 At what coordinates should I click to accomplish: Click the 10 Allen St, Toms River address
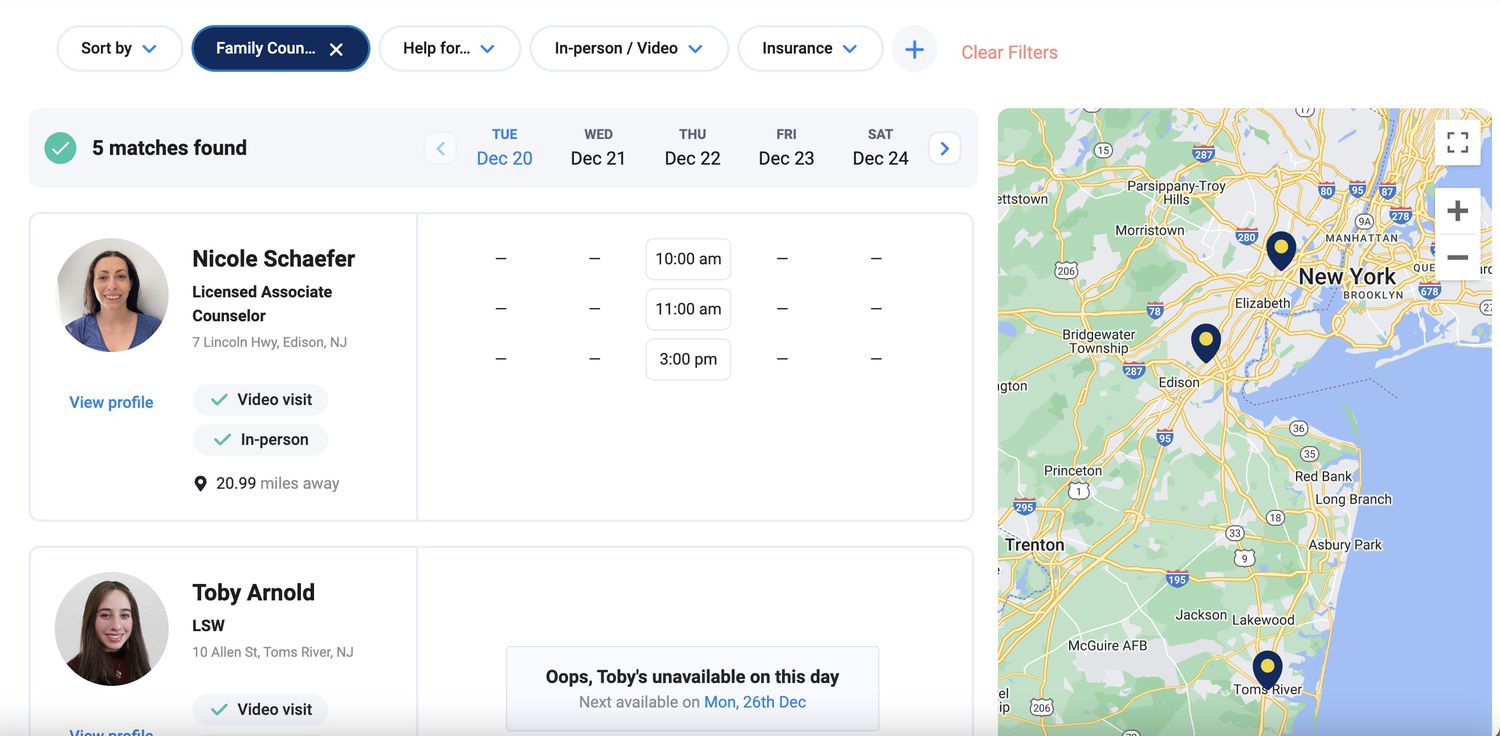[x=272, y=652]
